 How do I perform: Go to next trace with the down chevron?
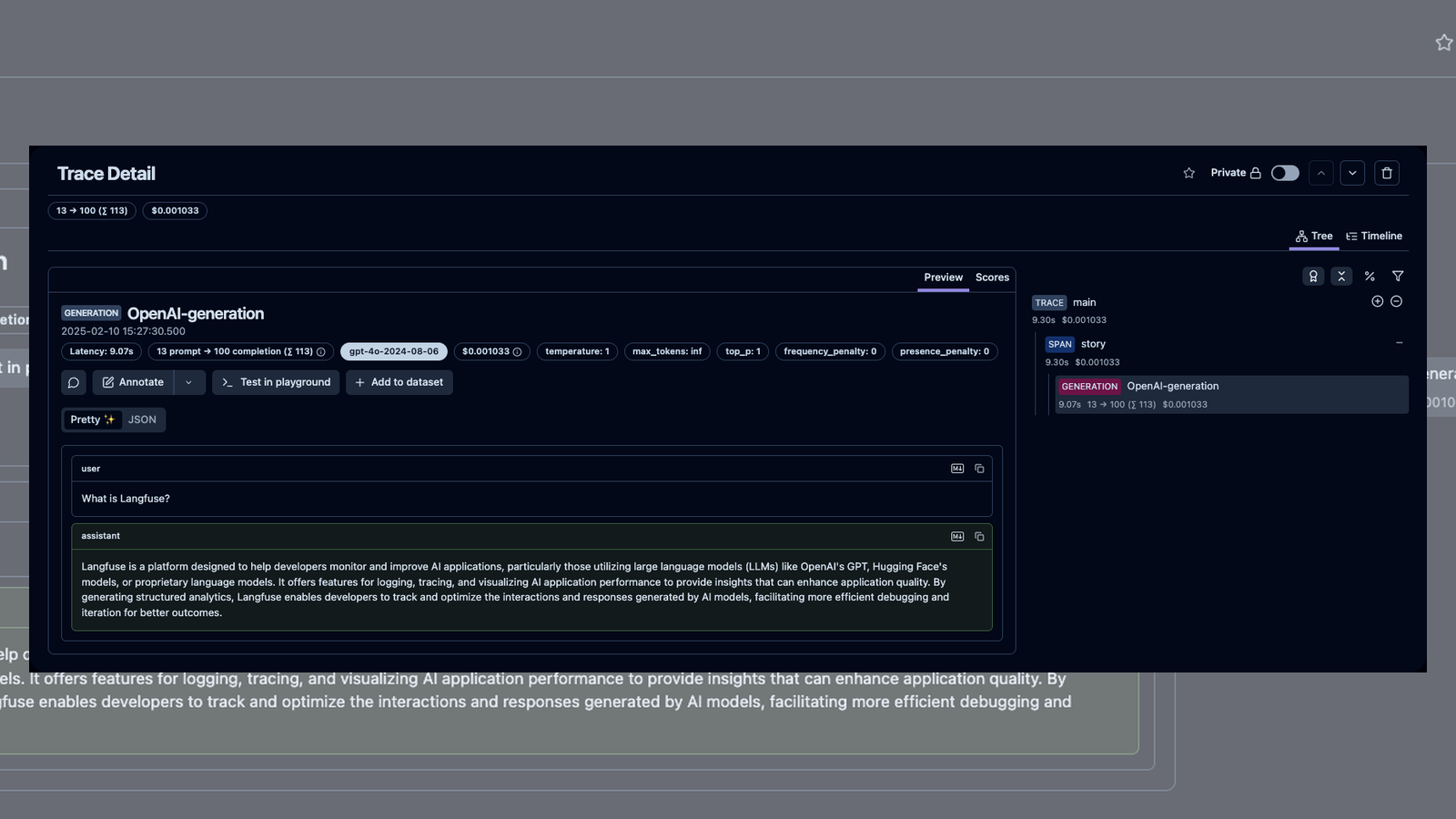click(x=1352, y=173)
